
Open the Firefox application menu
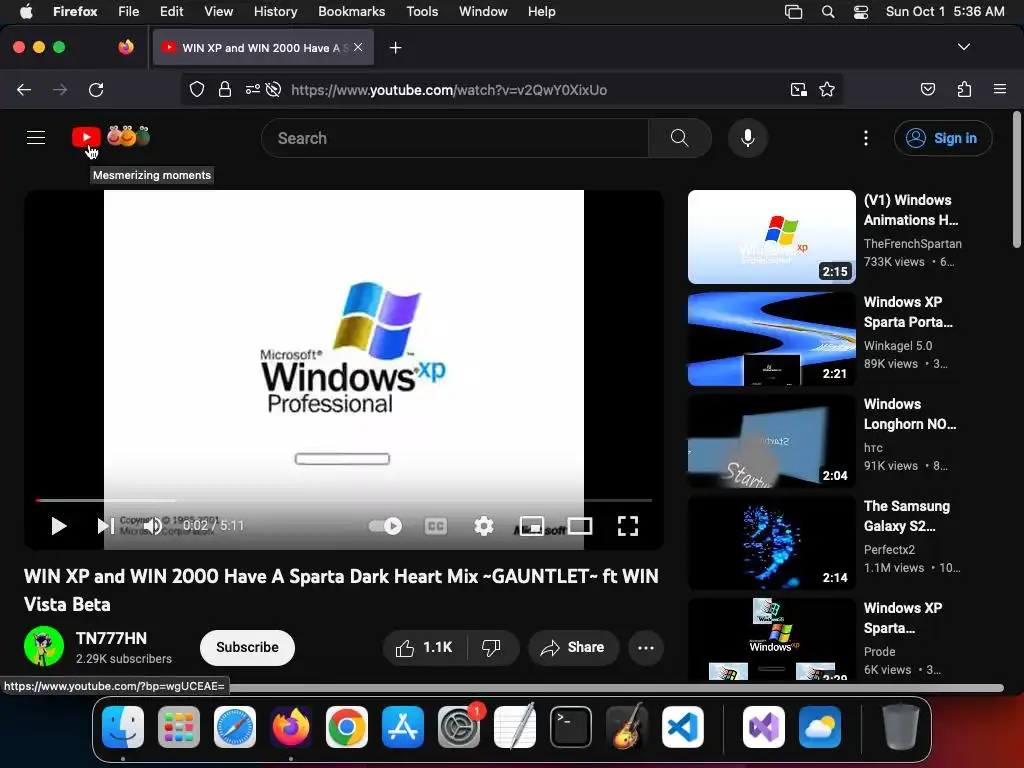[x=999, y=89]
